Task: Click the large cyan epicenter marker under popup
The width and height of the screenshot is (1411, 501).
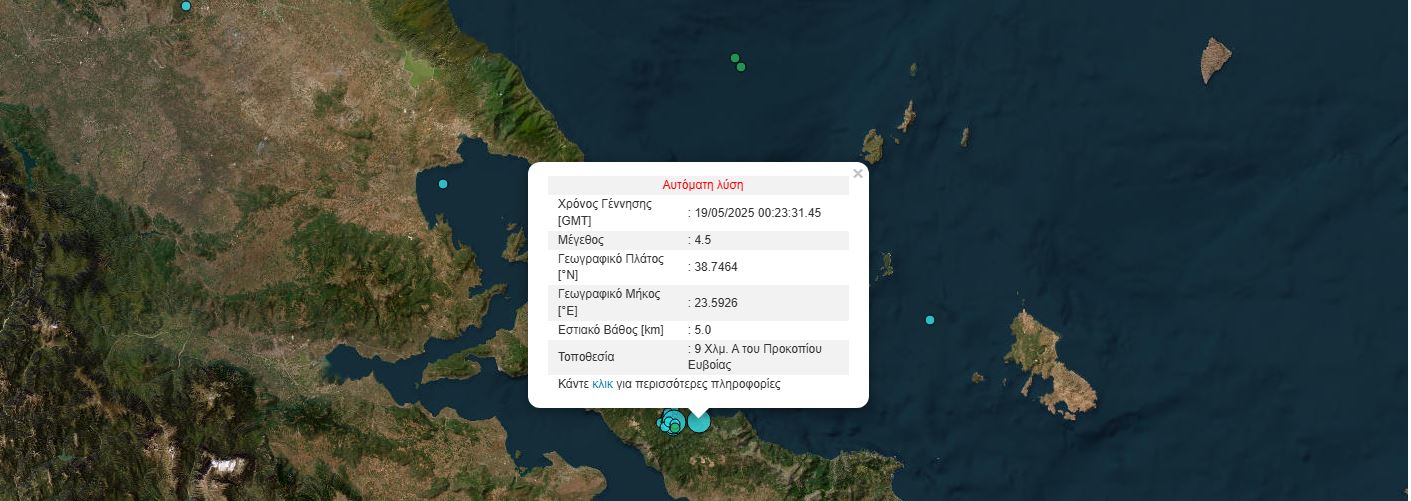Action: 699,422
